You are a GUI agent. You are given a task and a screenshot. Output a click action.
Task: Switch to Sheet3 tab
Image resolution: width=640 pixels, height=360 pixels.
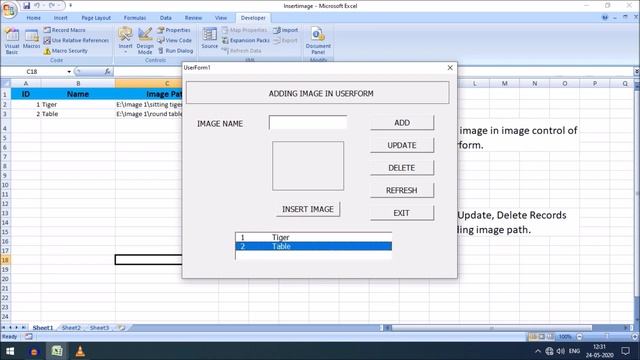coord(99,328)
